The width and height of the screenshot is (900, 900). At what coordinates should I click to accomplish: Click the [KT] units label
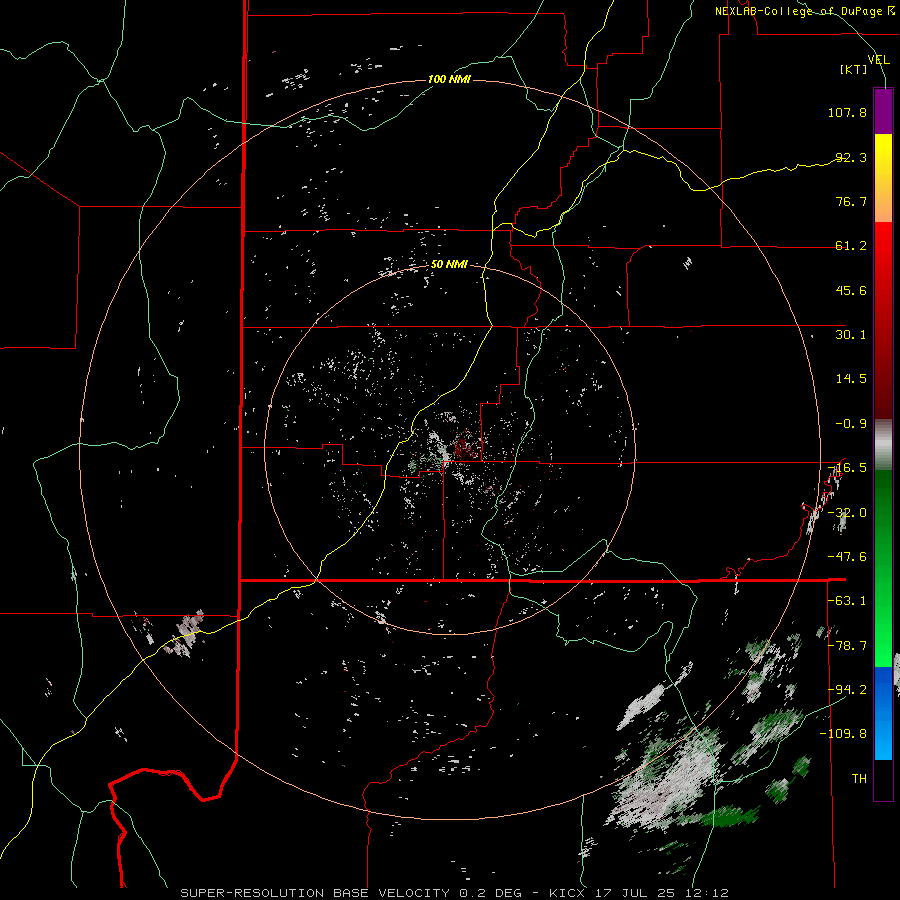point(853,69)
